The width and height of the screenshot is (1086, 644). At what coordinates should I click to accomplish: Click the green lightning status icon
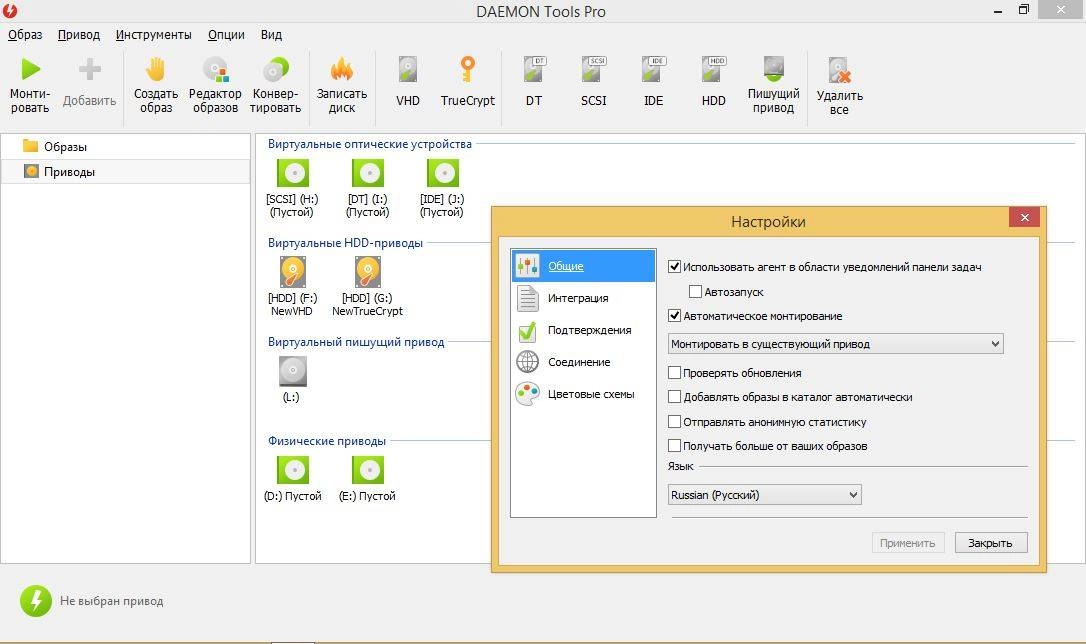tap(36, 600)
